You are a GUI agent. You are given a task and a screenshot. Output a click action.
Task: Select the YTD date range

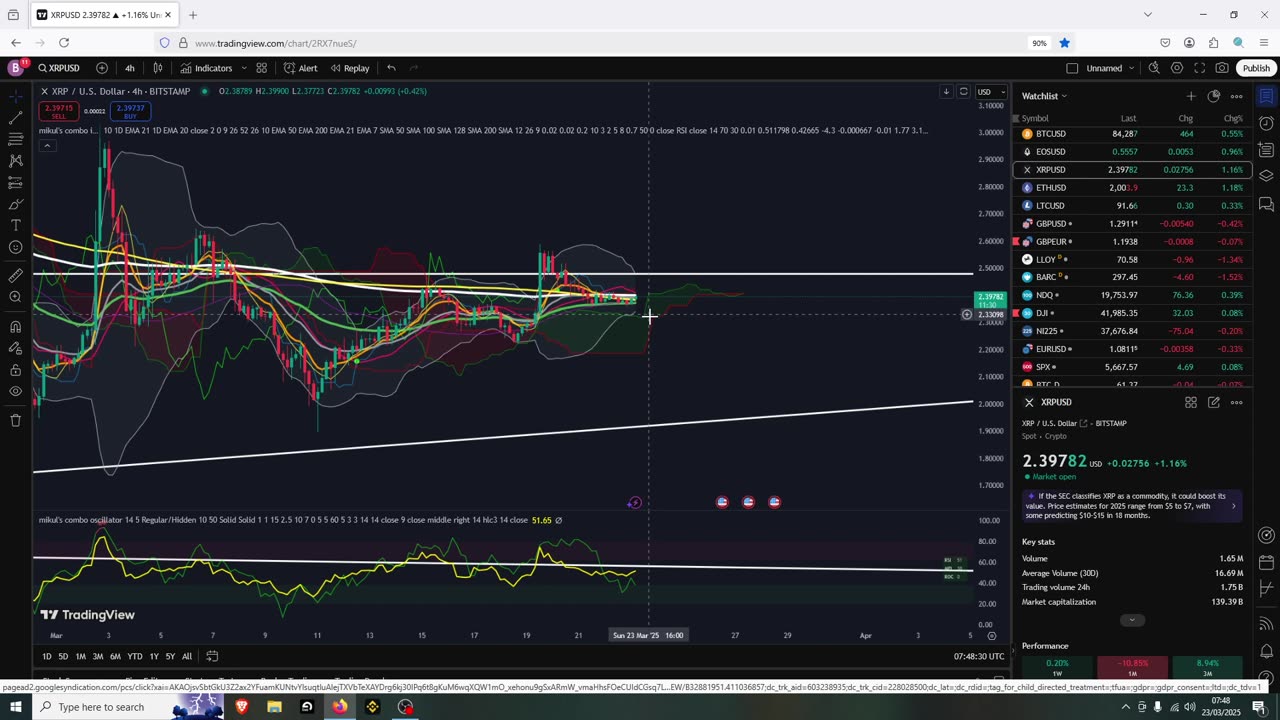(x=135, y=656)
